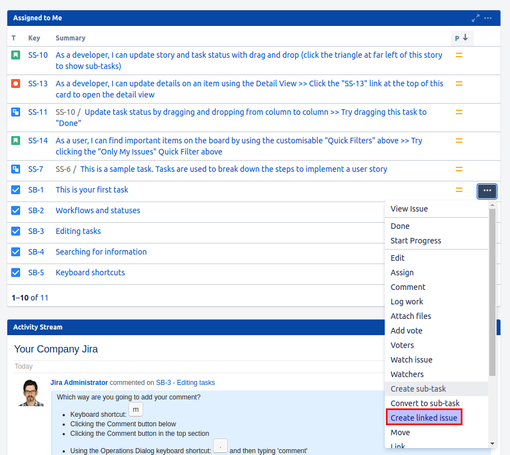Click the story type icon for SS-10

[16, 55]
